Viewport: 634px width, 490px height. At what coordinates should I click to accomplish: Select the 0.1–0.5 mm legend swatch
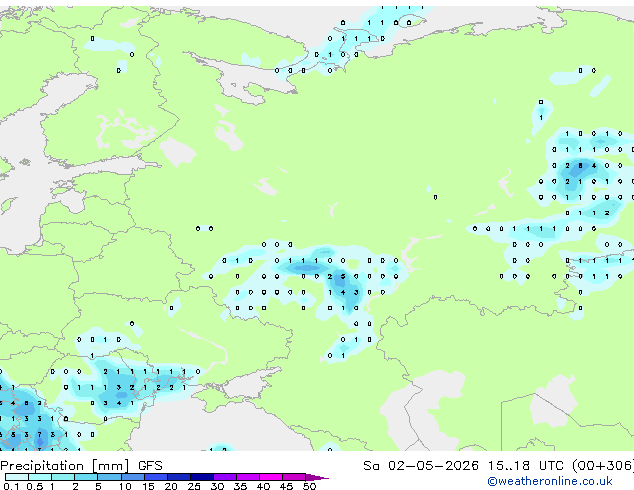(x=17, y=477)
